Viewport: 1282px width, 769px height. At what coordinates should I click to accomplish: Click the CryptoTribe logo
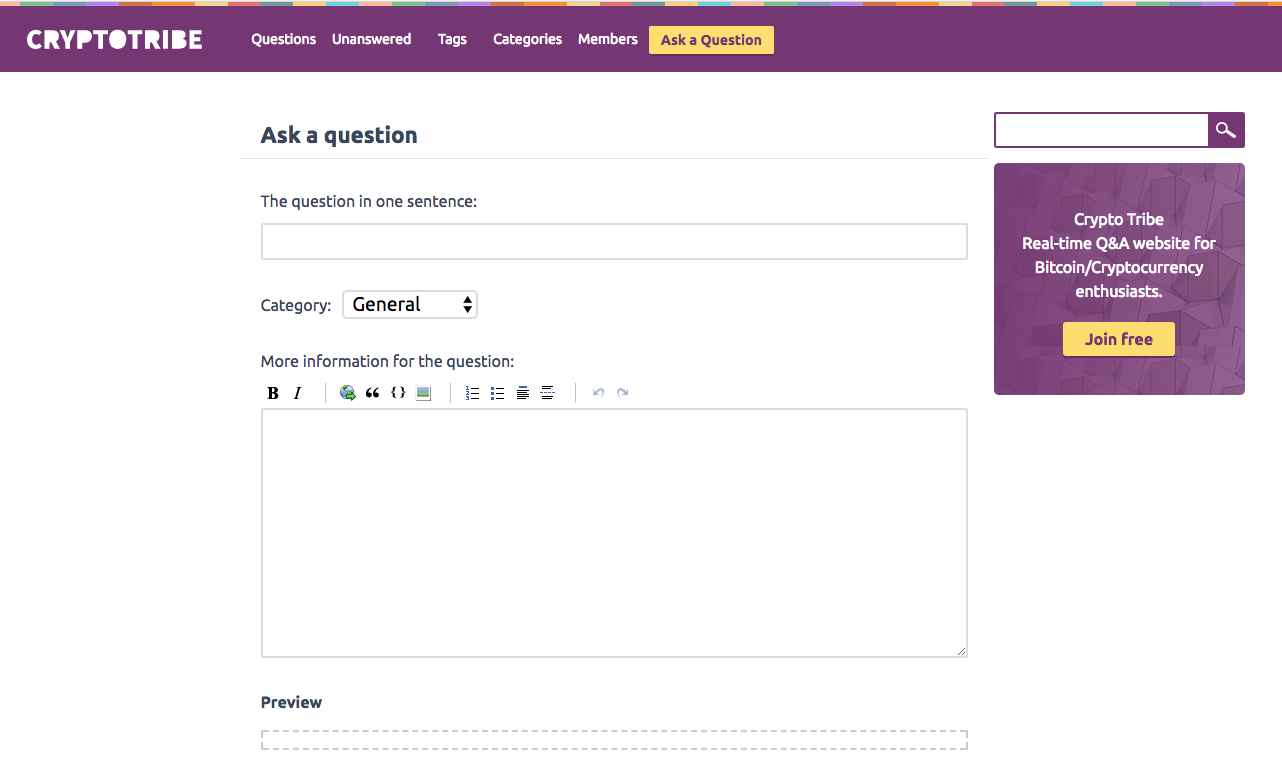[115, 40]
